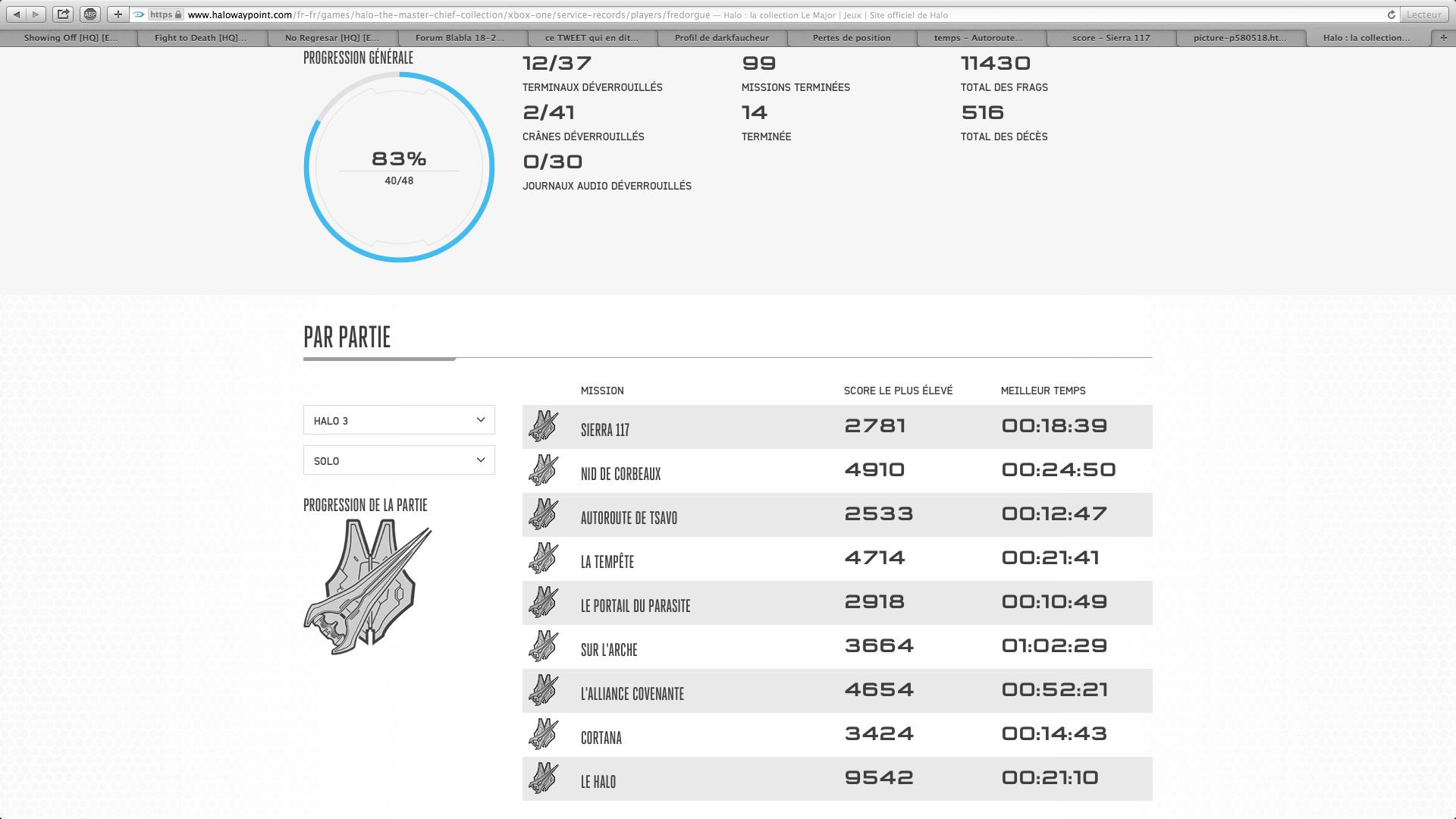Click the browser forward arrow button
This screenshot has height=819, width=1456.
[36, 14]
